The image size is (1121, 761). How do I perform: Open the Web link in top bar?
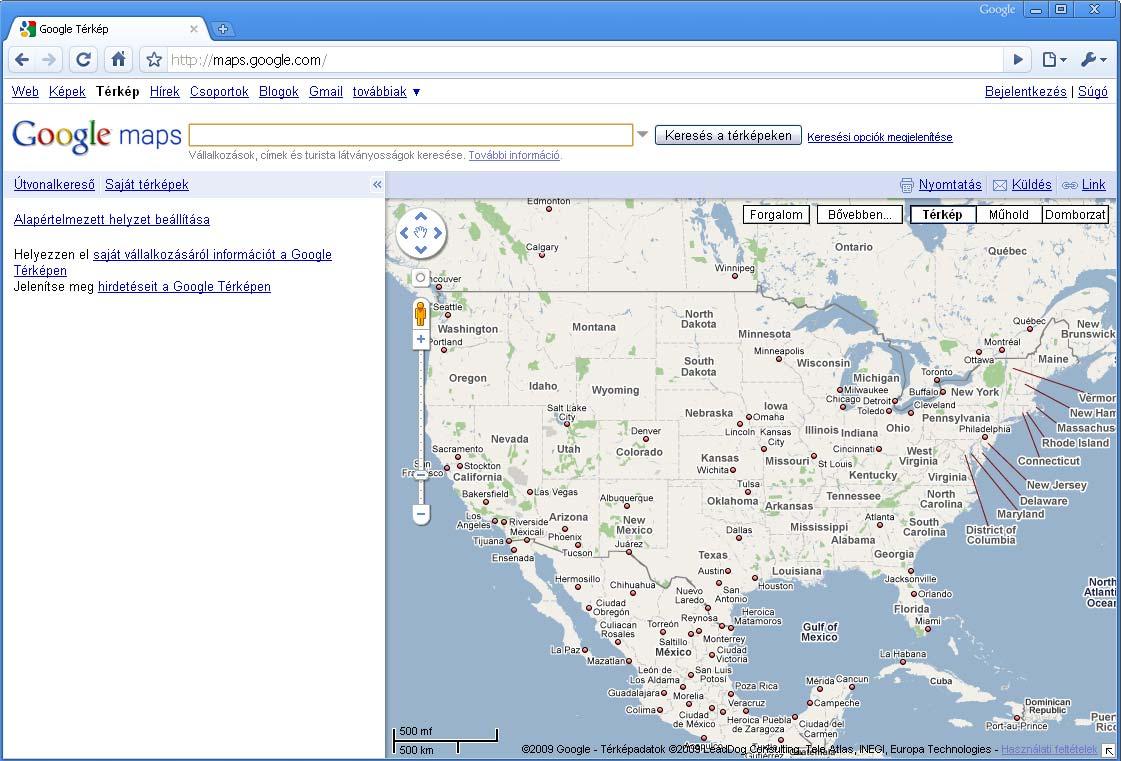point(26,92)
